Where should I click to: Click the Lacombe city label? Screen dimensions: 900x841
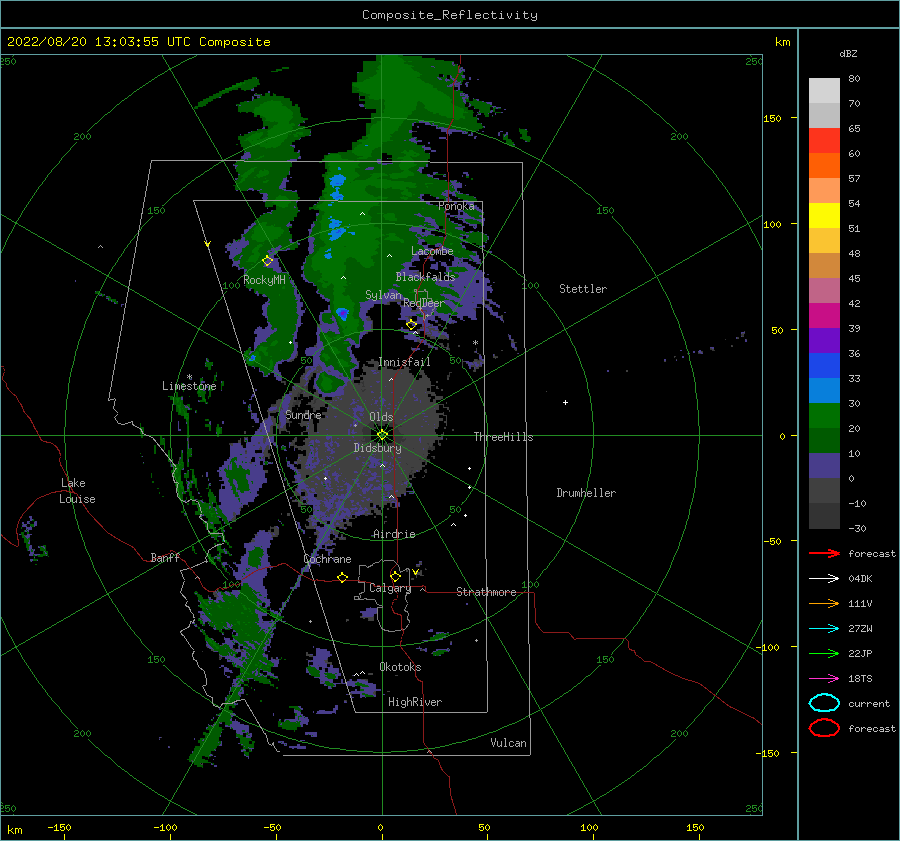(432, 251)
